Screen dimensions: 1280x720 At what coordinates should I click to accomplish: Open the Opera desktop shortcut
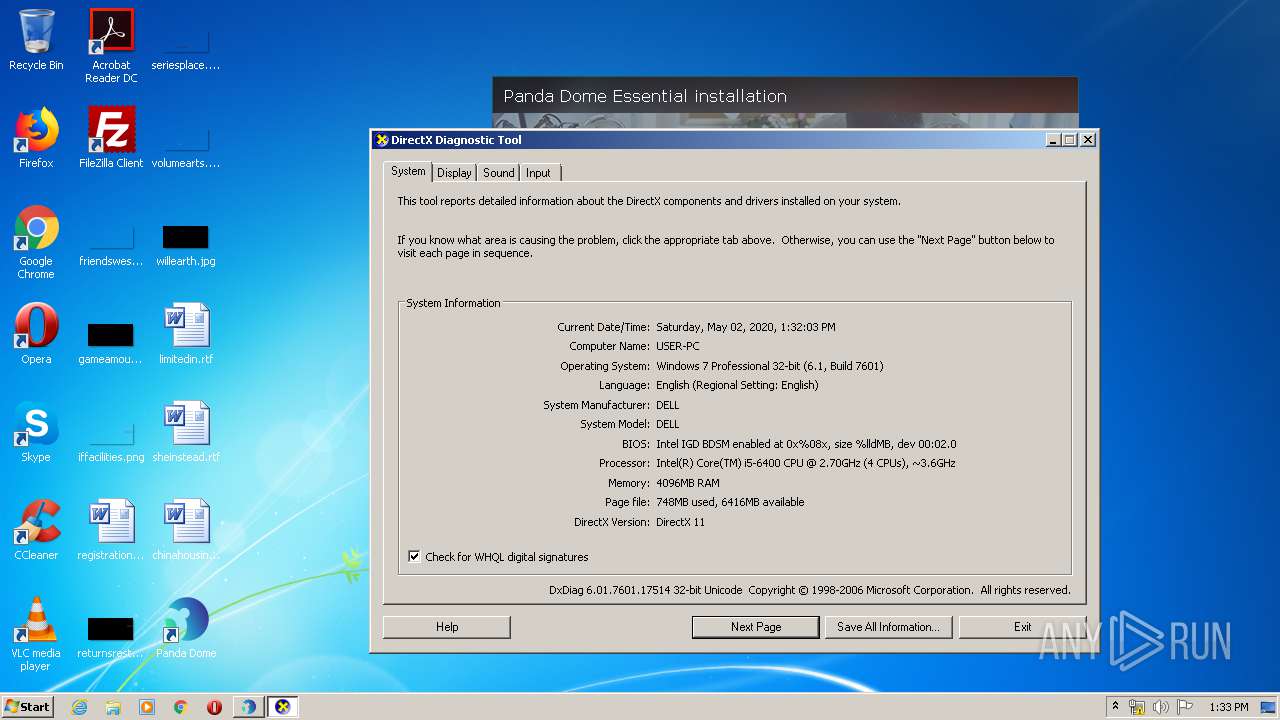coord(36,334)
